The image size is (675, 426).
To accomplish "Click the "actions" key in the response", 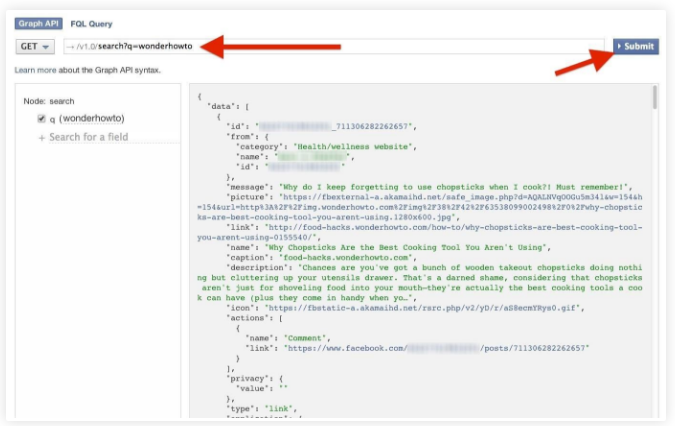I will click(248, 318).
